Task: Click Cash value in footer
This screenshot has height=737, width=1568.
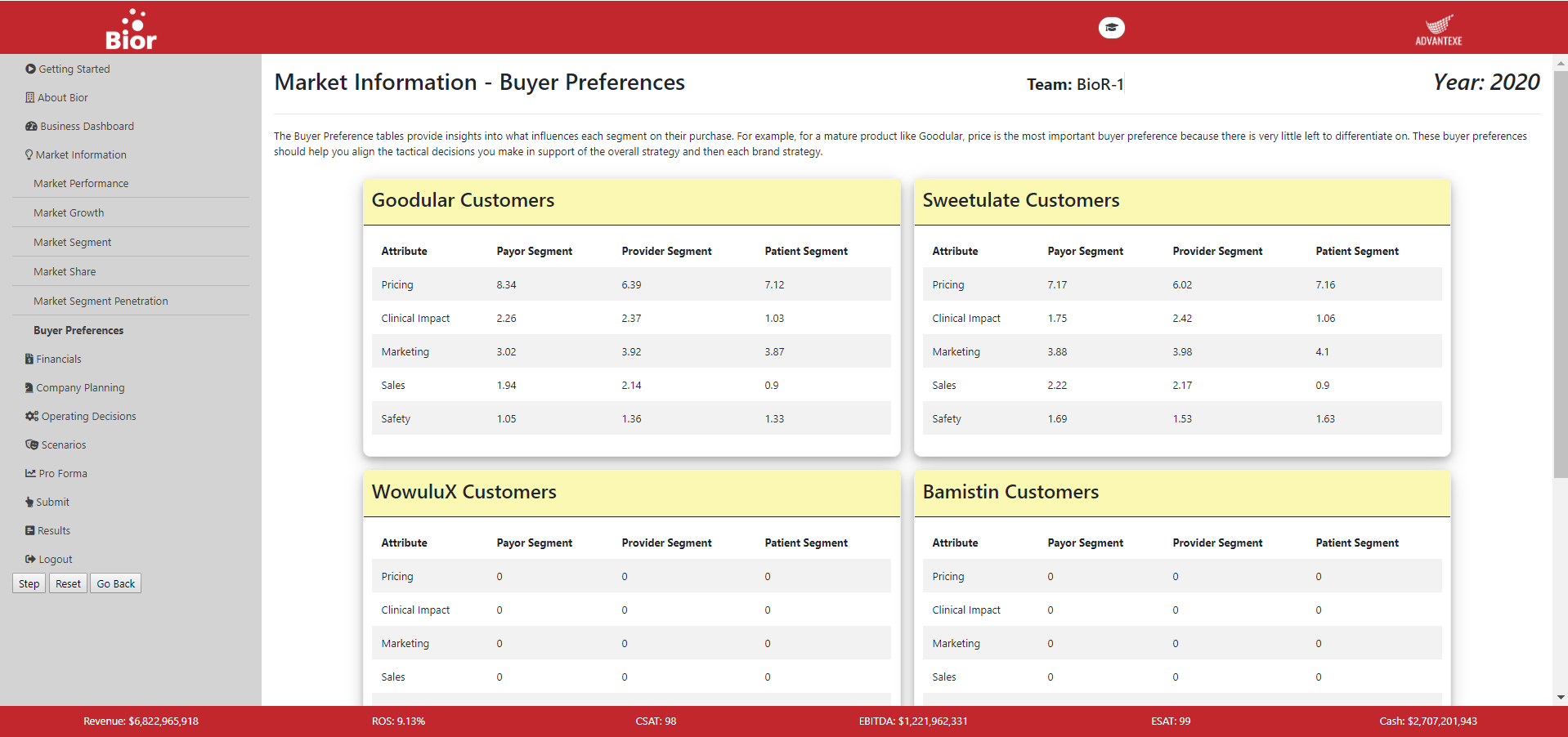Action: 1428,721
